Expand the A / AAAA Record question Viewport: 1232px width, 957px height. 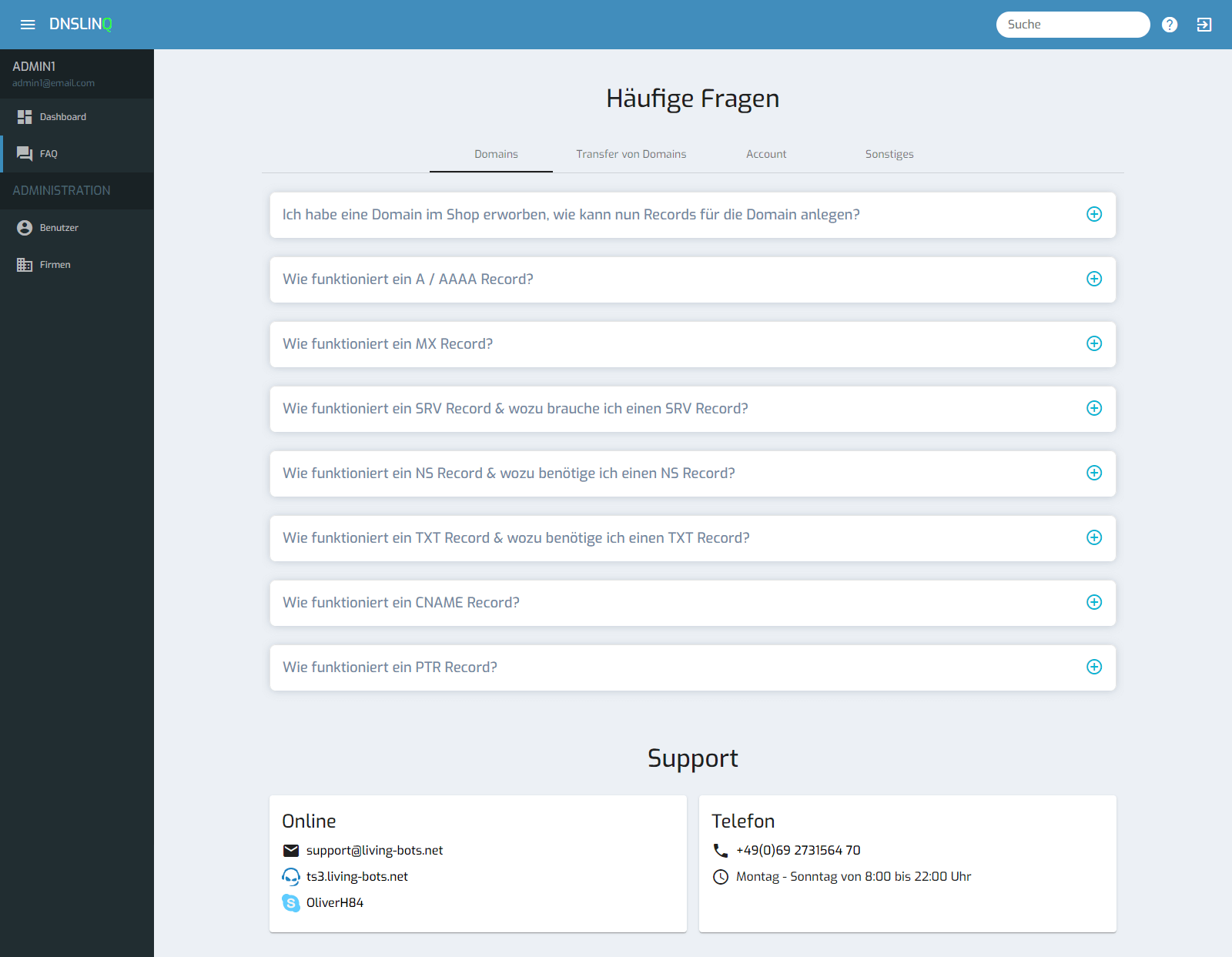tap(693, 279)
